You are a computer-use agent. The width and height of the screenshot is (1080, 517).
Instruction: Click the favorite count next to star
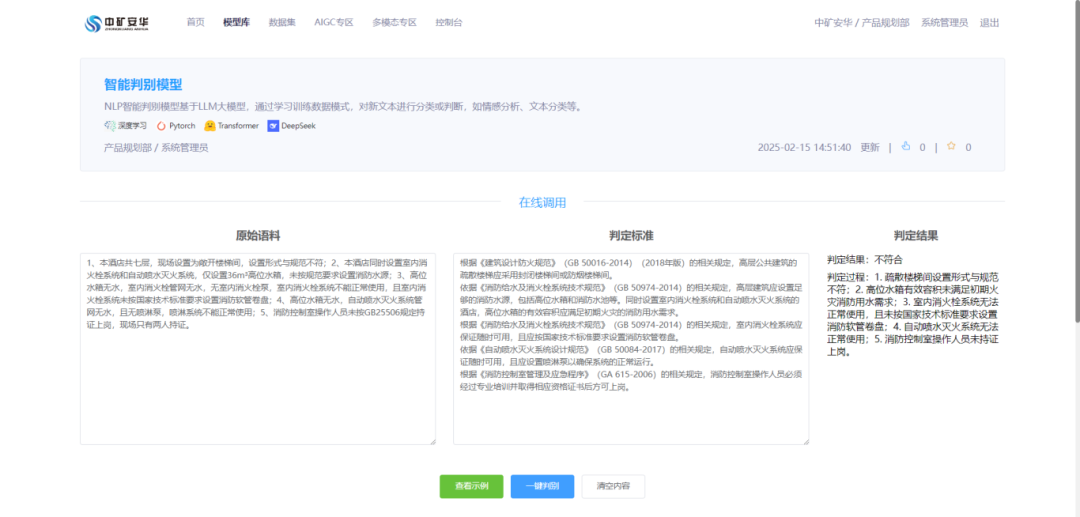(968, 147)
